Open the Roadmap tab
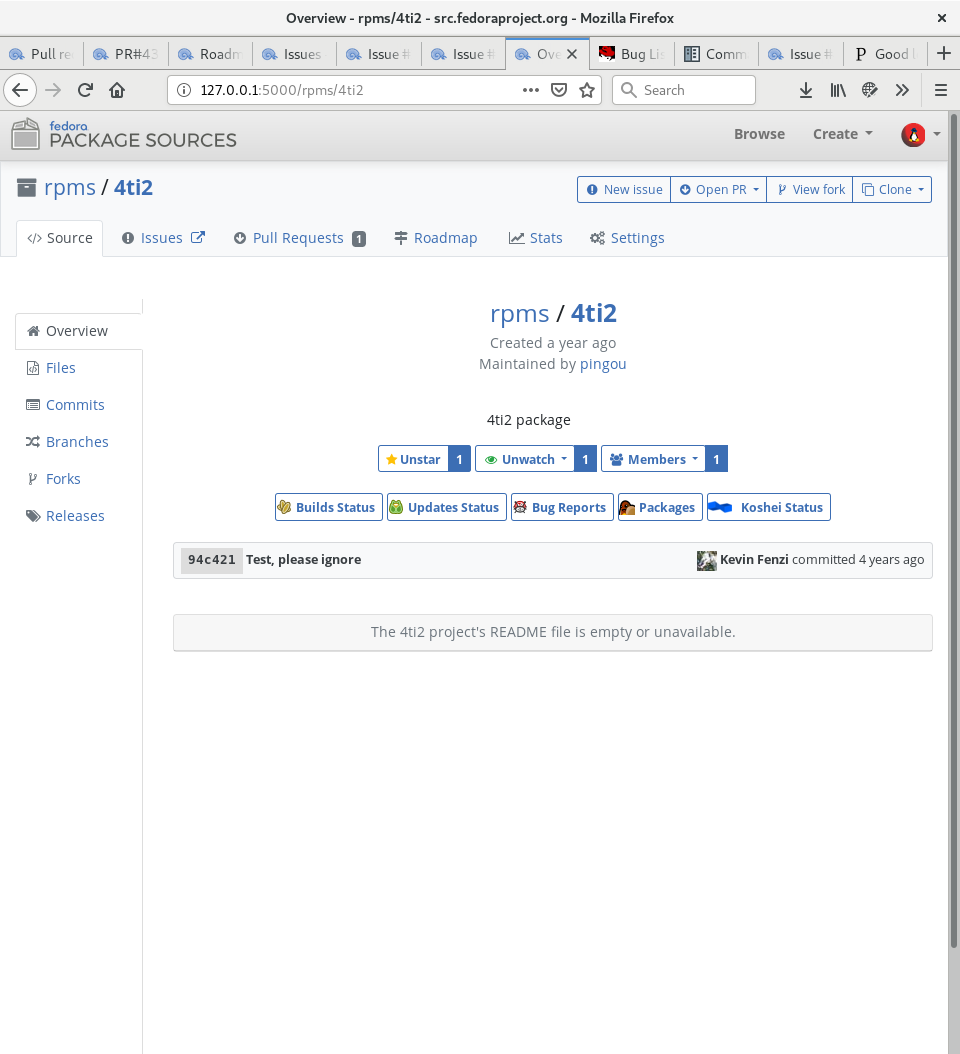Viewport: 960px width, 1054px height. [436, 238]
